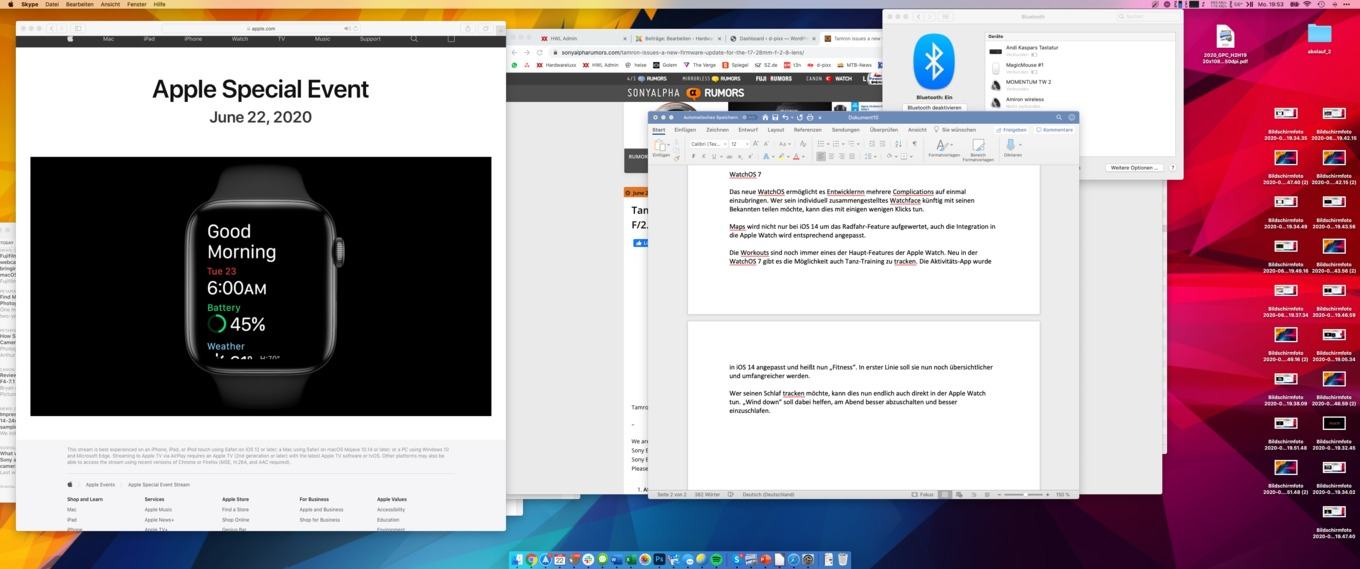Adjust the zoom slider in Word status bar

[x=1023, y=494]
